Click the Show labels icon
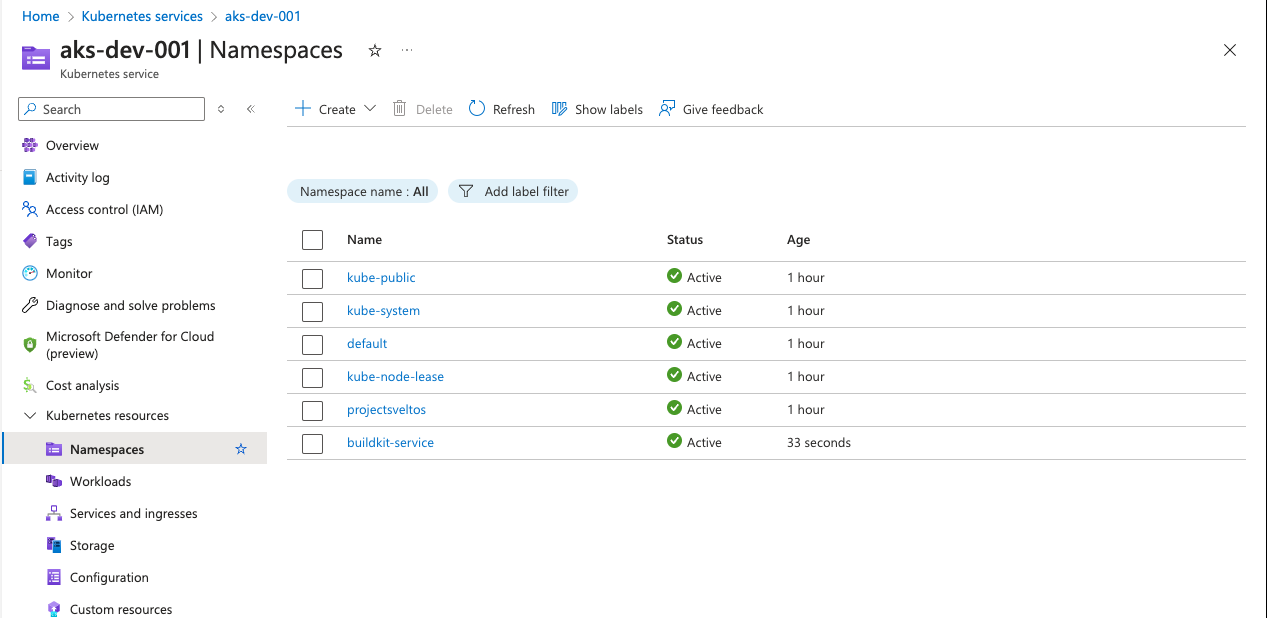Screen dimensions: 1267x618 point(559,109)
